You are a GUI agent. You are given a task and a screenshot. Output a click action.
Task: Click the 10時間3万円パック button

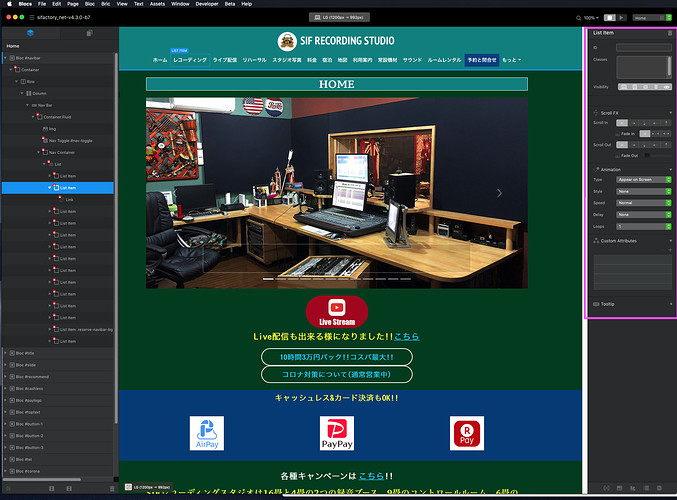click(337, 357)
